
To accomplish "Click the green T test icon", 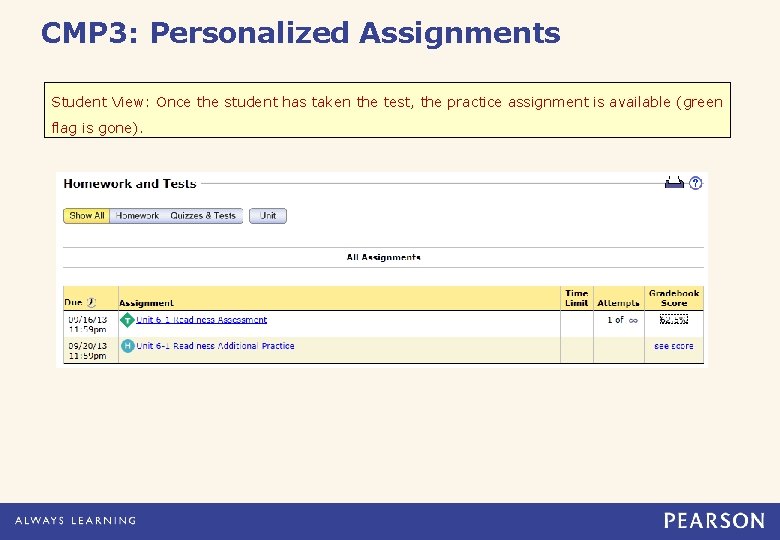I will 127,320.
